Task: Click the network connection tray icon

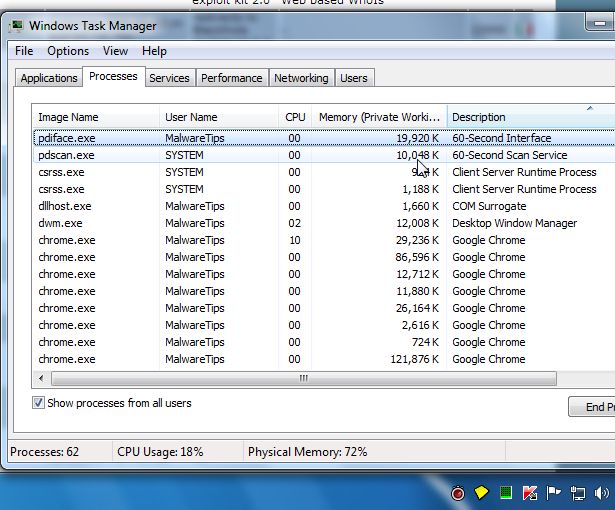Action: [x=578, y=493]
